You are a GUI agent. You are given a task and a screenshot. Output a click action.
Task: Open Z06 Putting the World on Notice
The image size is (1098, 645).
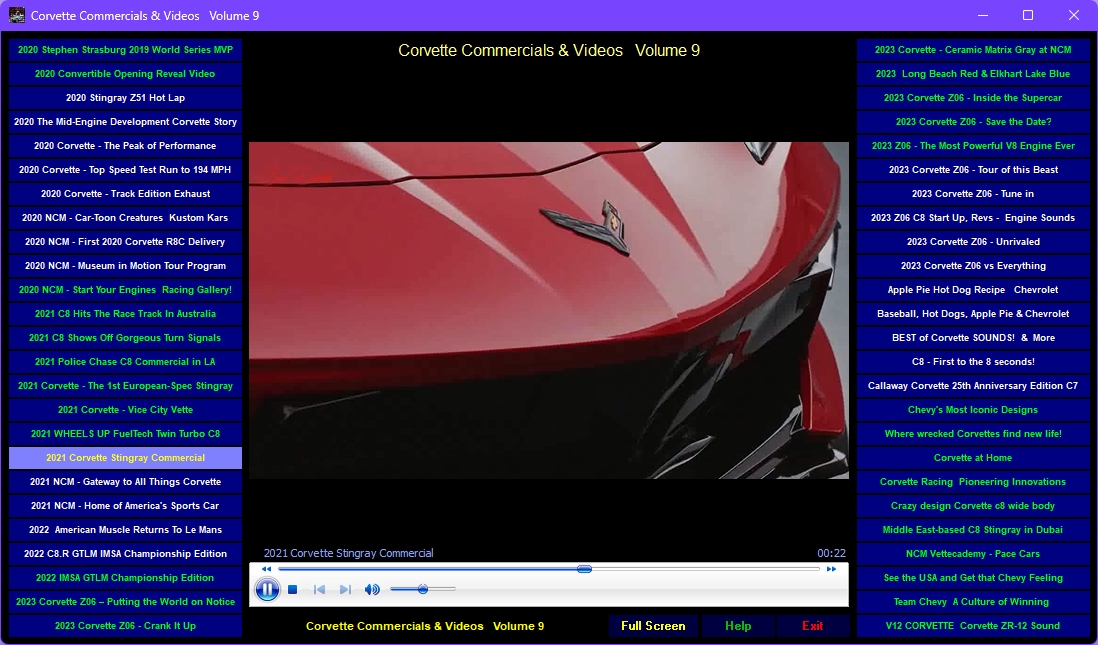(x=125, y=602)
